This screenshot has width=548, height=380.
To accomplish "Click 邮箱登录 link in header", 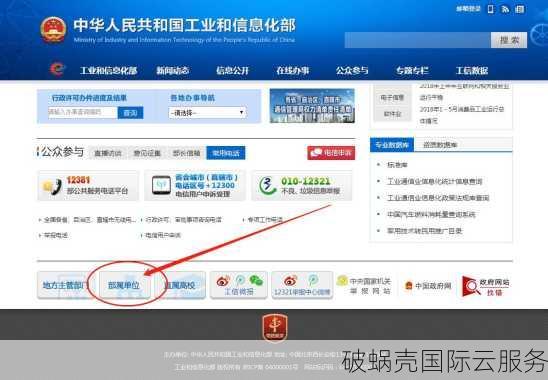I will coord(468,9).
